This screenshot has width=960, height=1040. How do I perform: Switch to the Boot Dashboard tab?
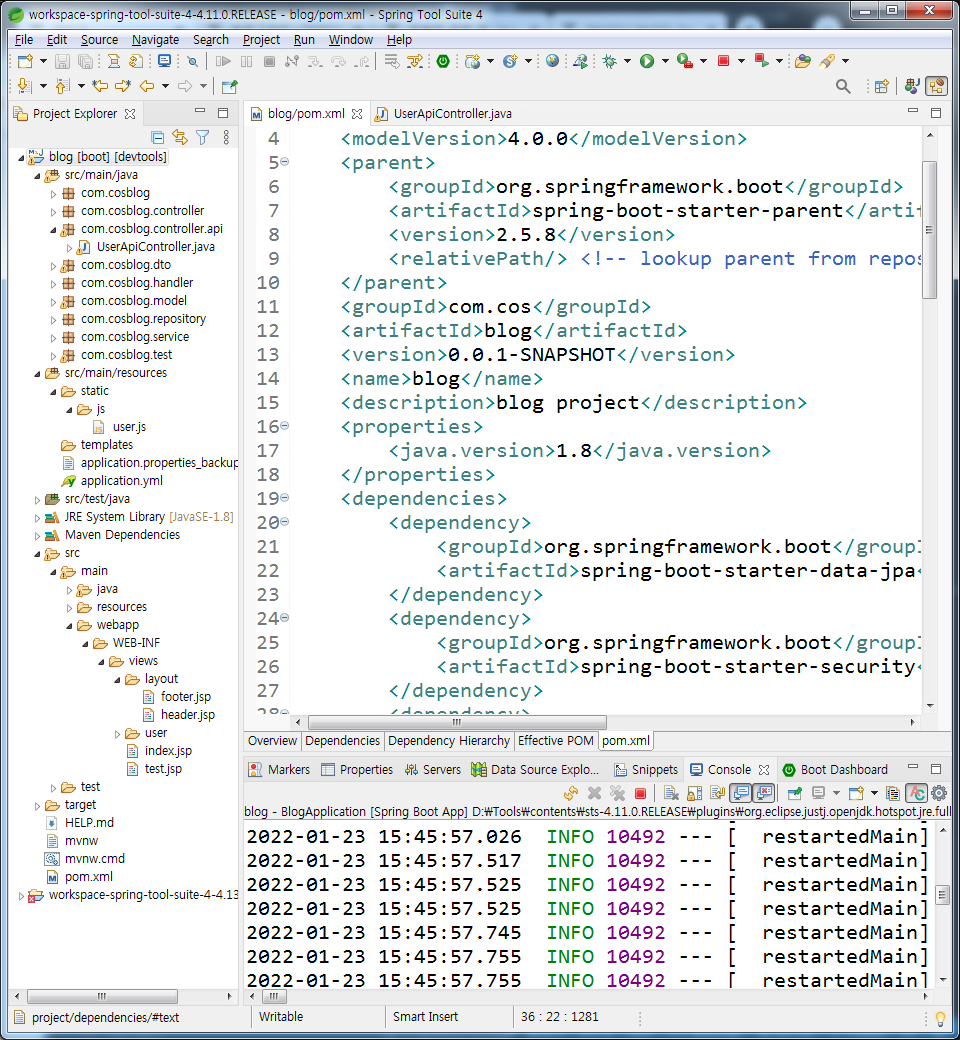point(835,770)
